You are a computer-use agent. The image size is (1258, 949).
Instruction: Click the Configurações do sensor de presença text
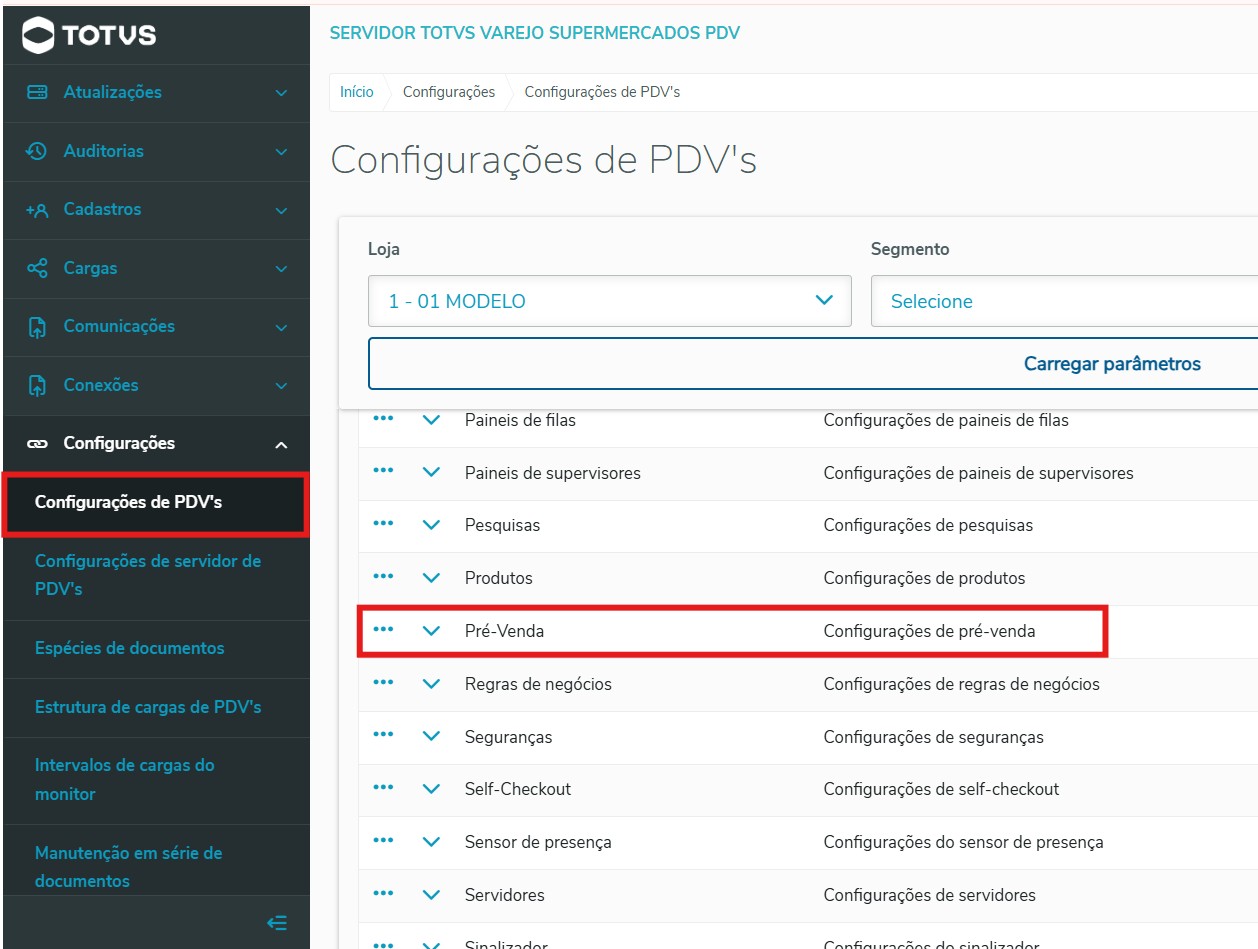[963, 842]
